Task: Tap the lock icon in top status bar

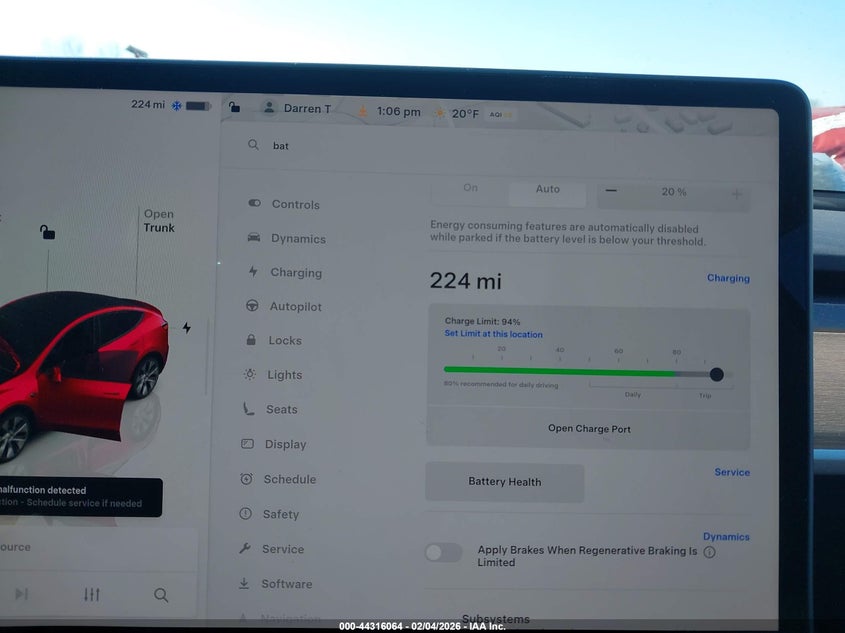Action: [x=234, y=108]
